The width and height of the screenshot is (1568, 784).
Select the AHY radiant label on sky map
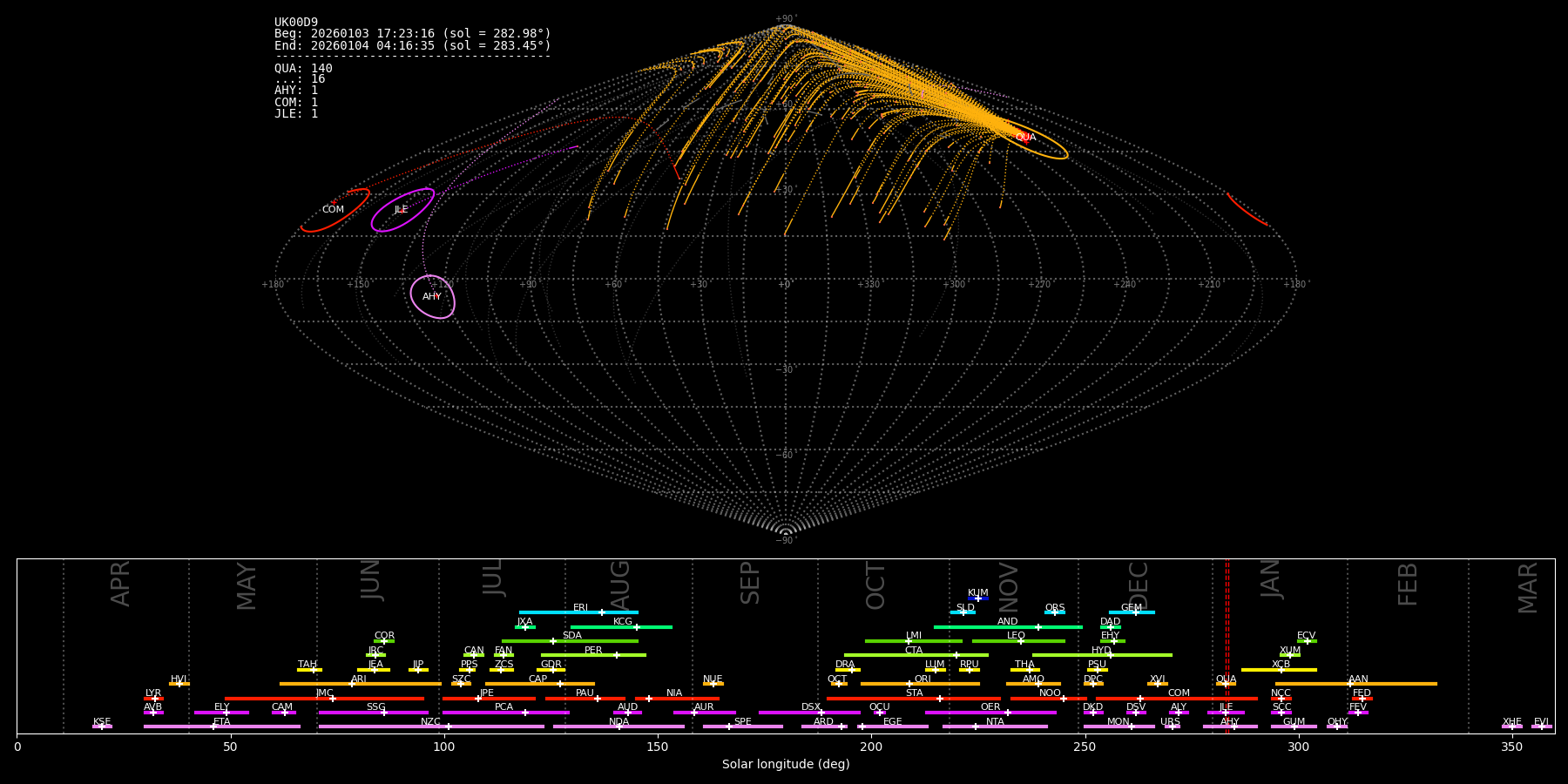pyautogui.click(x=432, y=297)
